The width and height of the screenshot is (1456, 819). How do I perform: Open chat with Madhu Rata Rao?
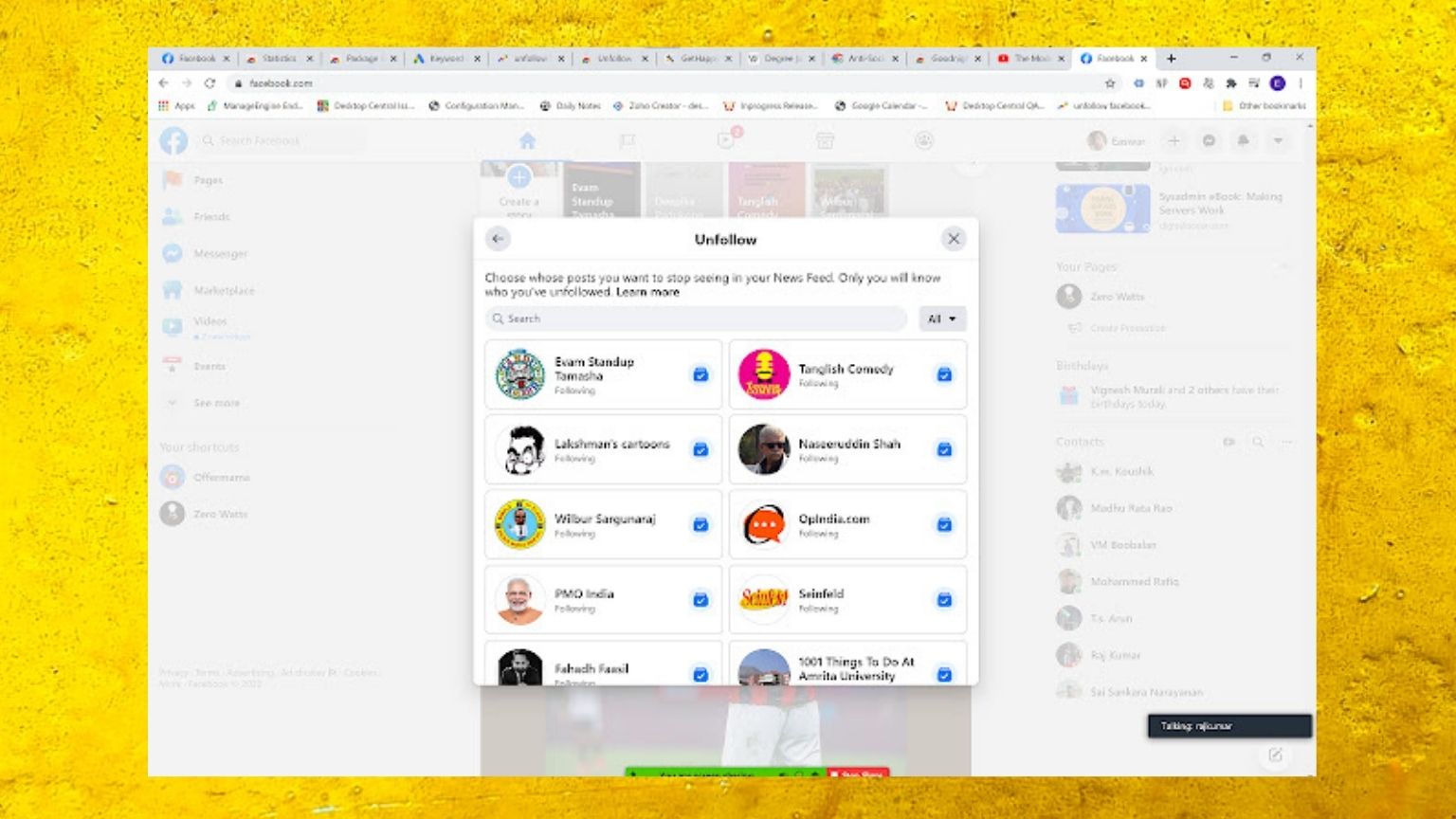(x=1131, y=508)
